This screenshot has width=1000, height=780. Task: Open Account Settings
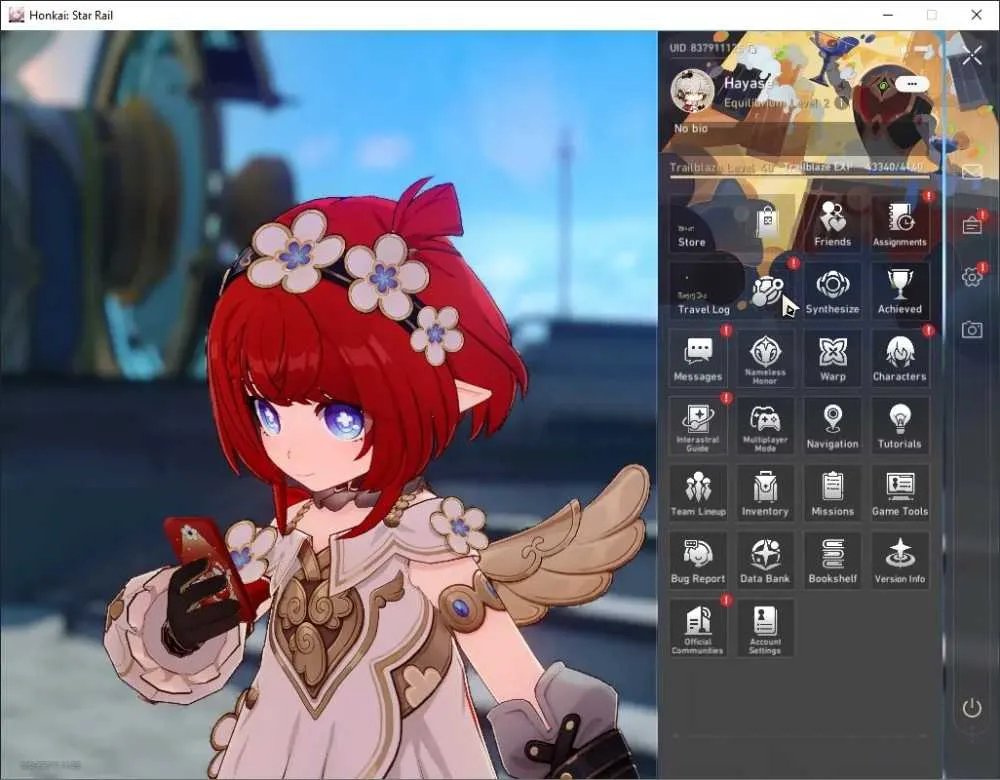[x=765, y=628]
